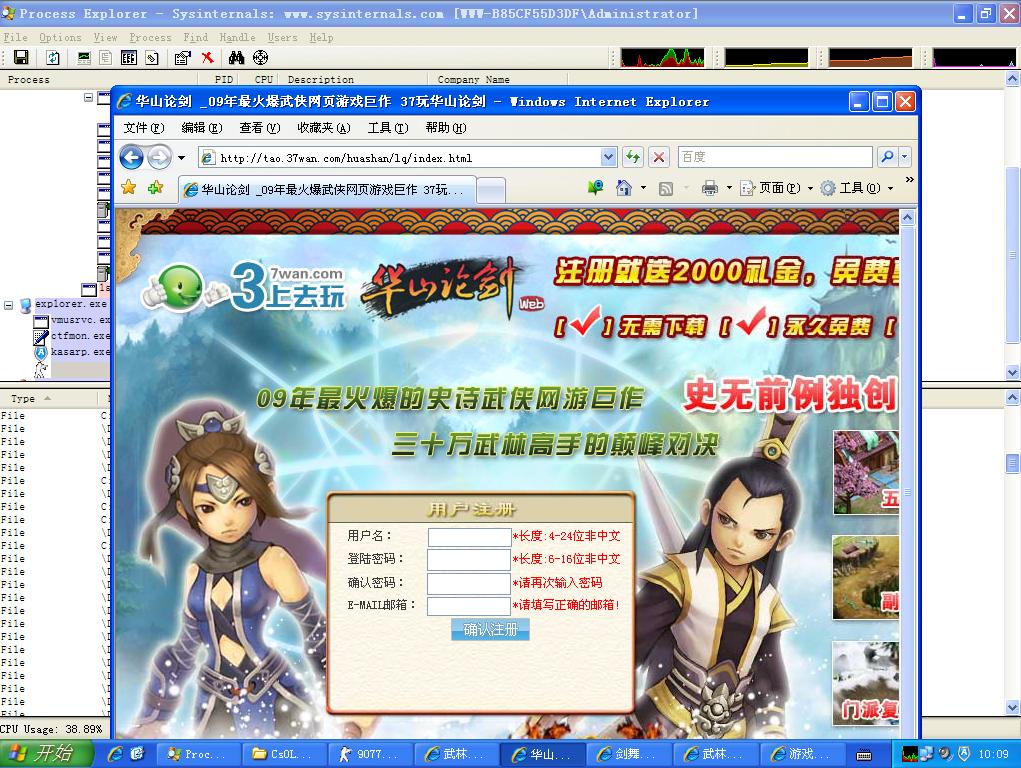Switch to the CsOL taskbar button
The width and height of the screenshot is (1021, 768).
(x=285, y=754)
